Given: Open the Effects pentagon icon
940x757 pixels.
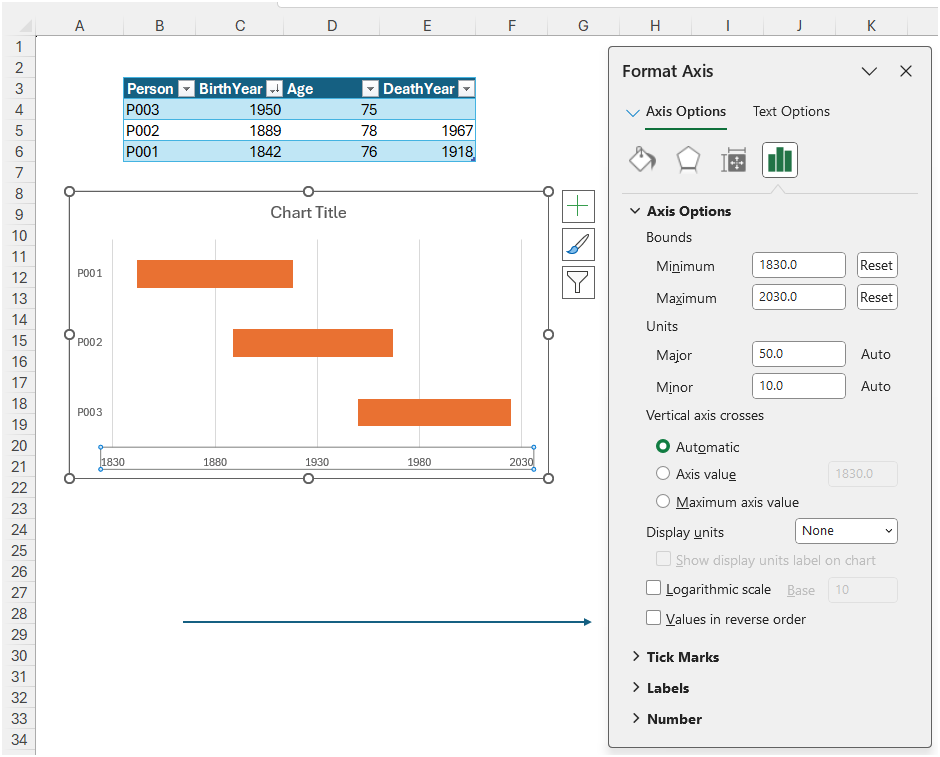Looking at the screenshot, I should pos(688,160).
